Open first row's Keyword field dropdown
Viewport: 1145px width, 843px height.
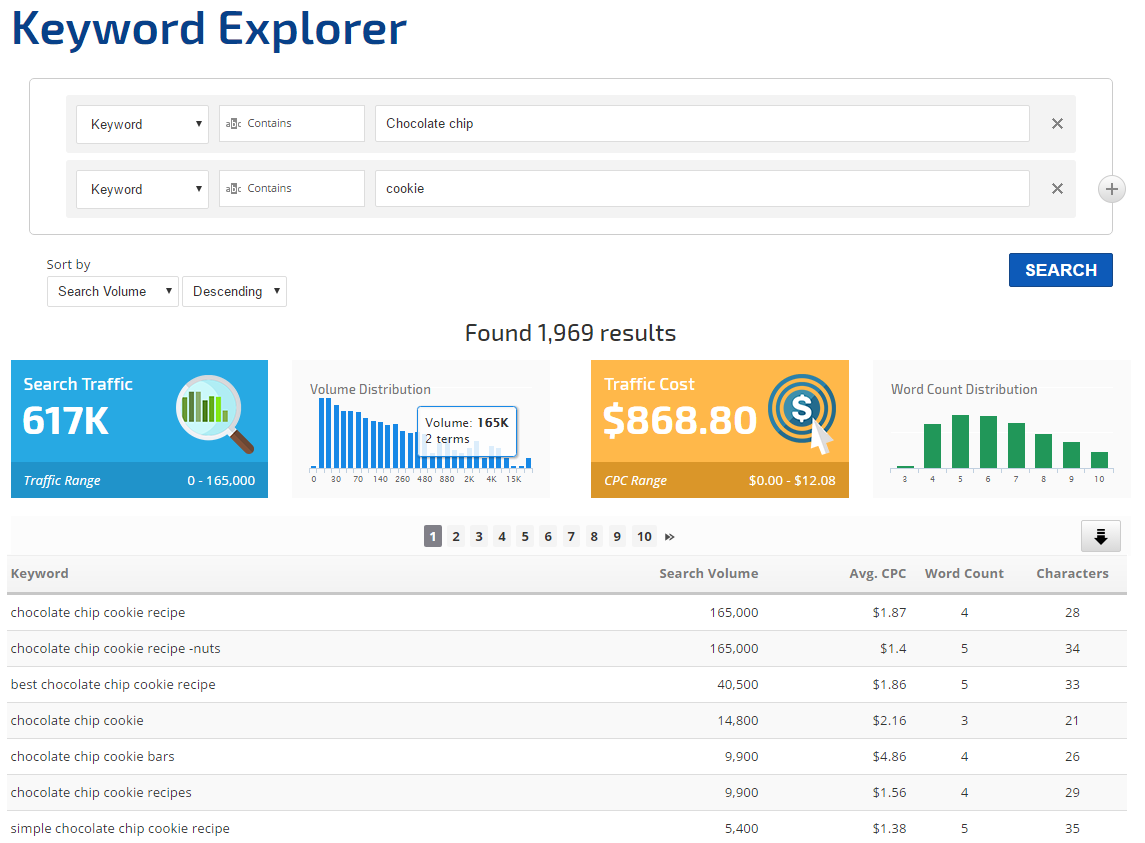[142, 124]
